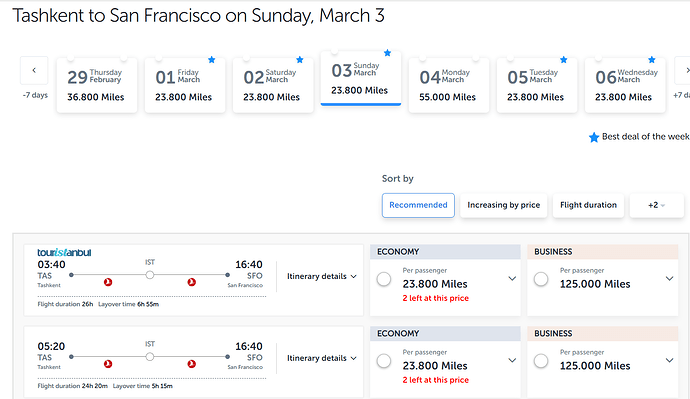Screen dimensions: 690x399
Task: Select Business 125.000 Miles for the 05:20 flight
Action: pyautogui.click(x=541, y=361)
